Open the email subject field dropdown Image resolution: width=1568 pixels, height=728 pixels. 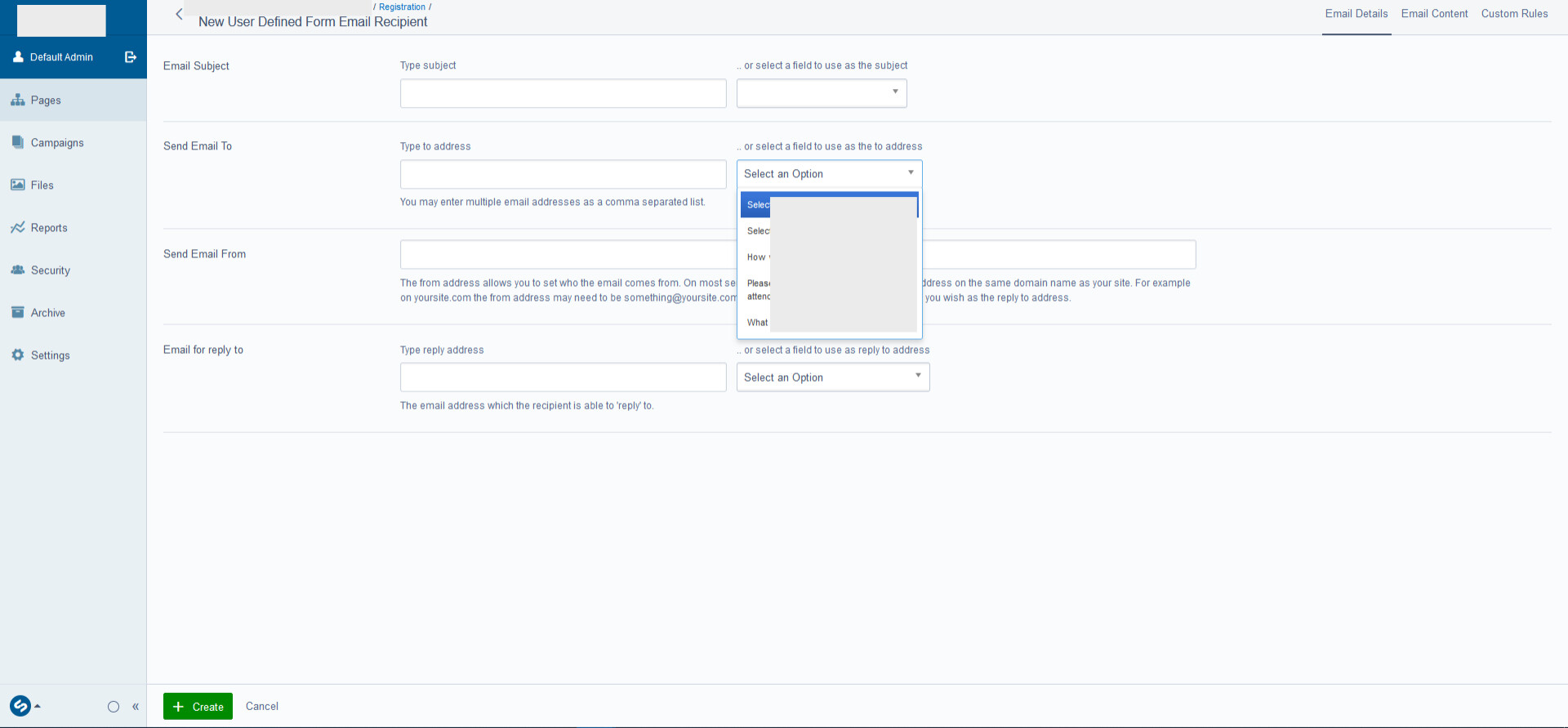pyautogui.click(x=822, y=93)
